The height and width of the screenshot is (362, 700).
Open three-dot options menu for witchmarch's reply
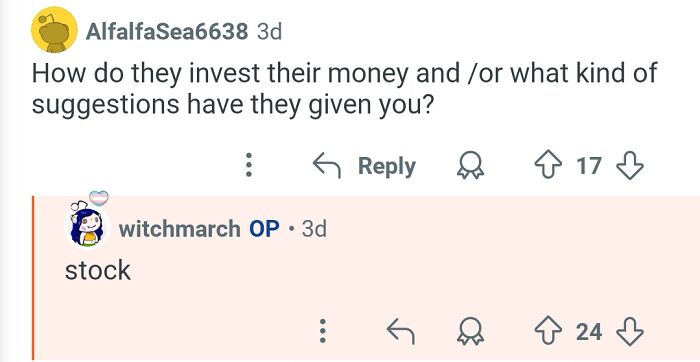coord(323,331)
